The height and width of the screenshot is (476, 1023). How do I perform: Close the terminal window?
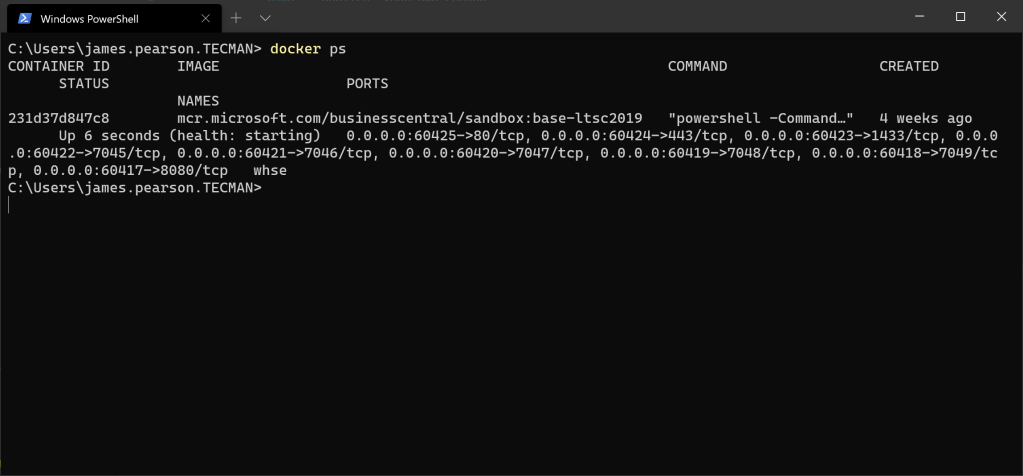click(x=1000, y=17)
